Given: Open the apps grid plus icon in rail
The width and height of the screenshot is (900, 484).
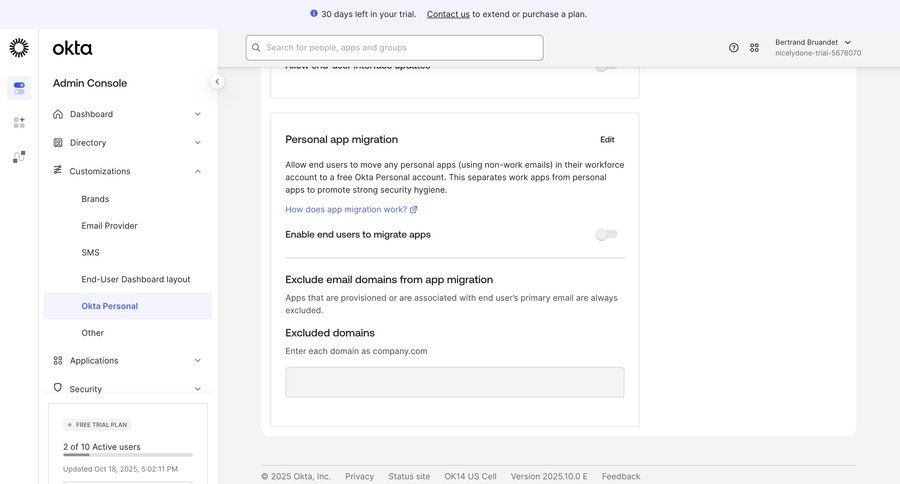Looking at the screenshot, I should click(19, 122).
